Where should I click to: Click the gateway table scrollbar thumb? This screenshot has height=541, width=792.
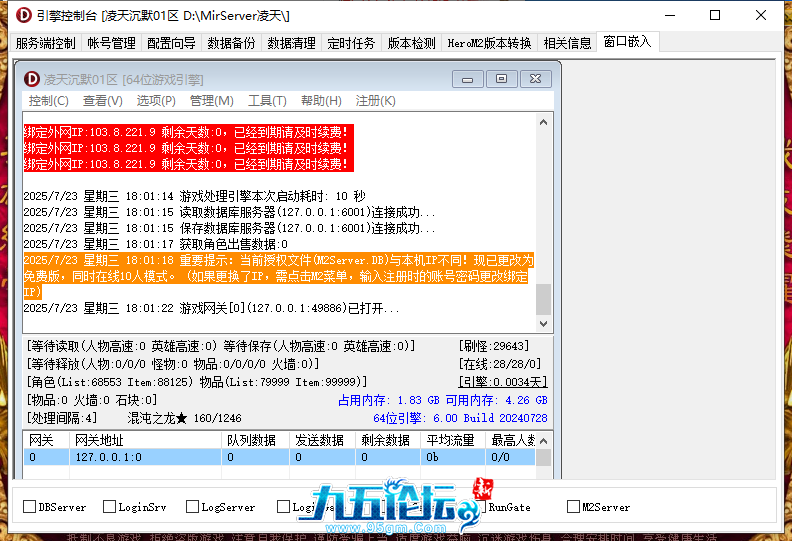coord(543,457)
